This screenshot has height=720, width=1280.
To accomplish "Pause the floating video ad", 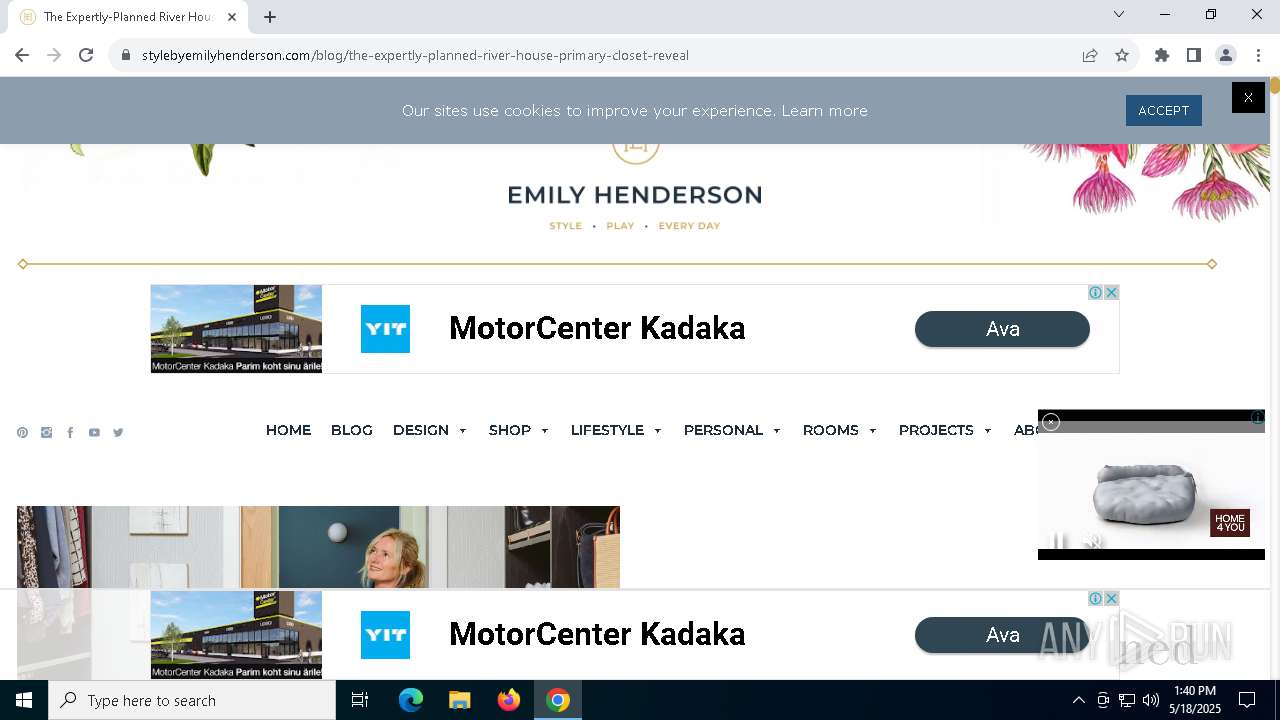I will (1059, 541).
